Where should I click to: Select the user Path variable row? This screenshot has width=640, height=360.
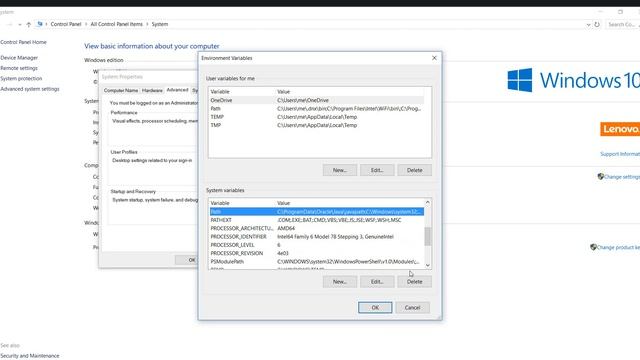point(317,109)
